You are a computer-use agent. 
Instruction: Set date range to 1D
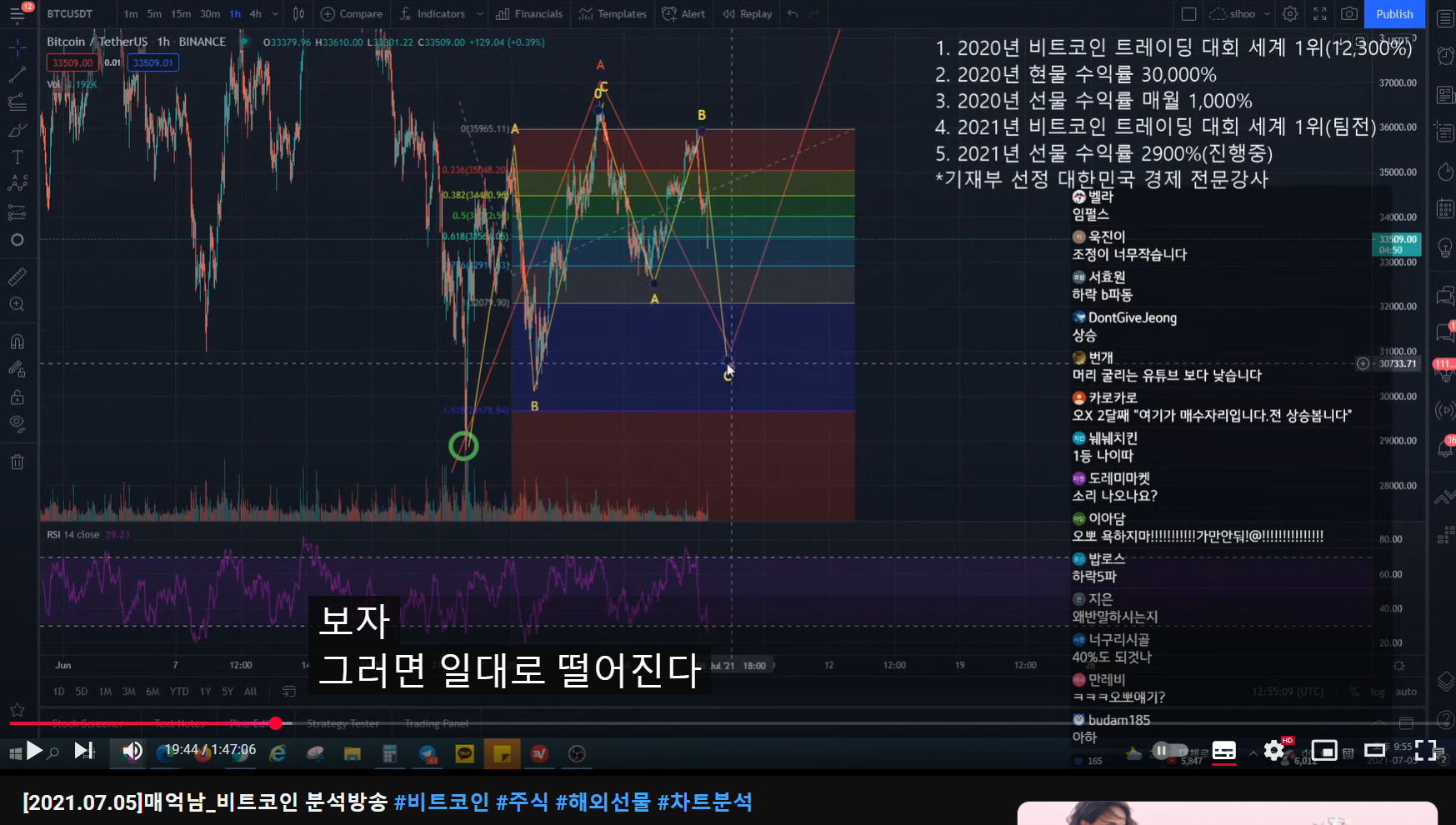coord(58,692)
